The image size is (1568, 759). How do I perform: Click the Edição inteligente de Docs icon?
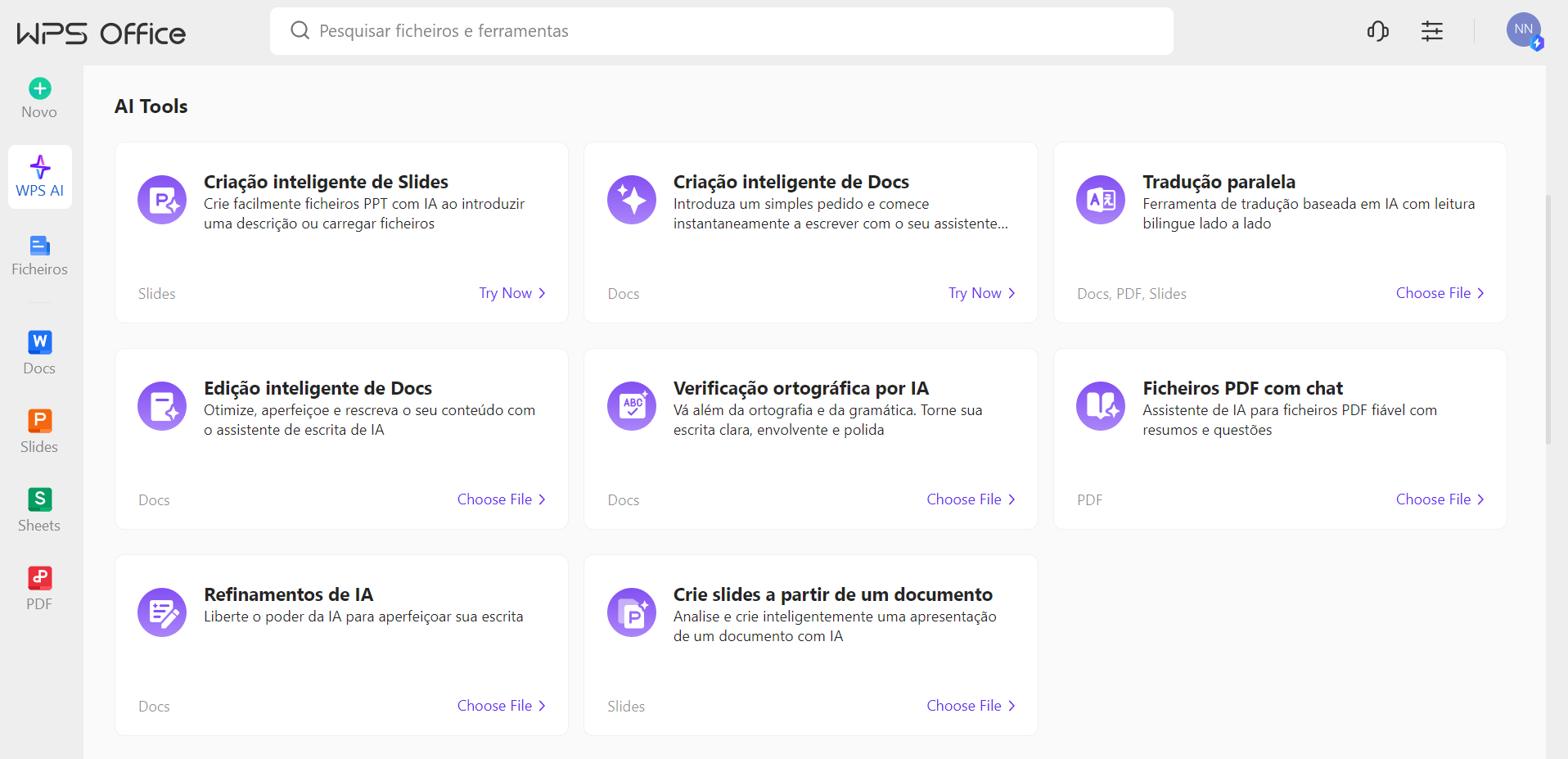(x=162, y=406)
